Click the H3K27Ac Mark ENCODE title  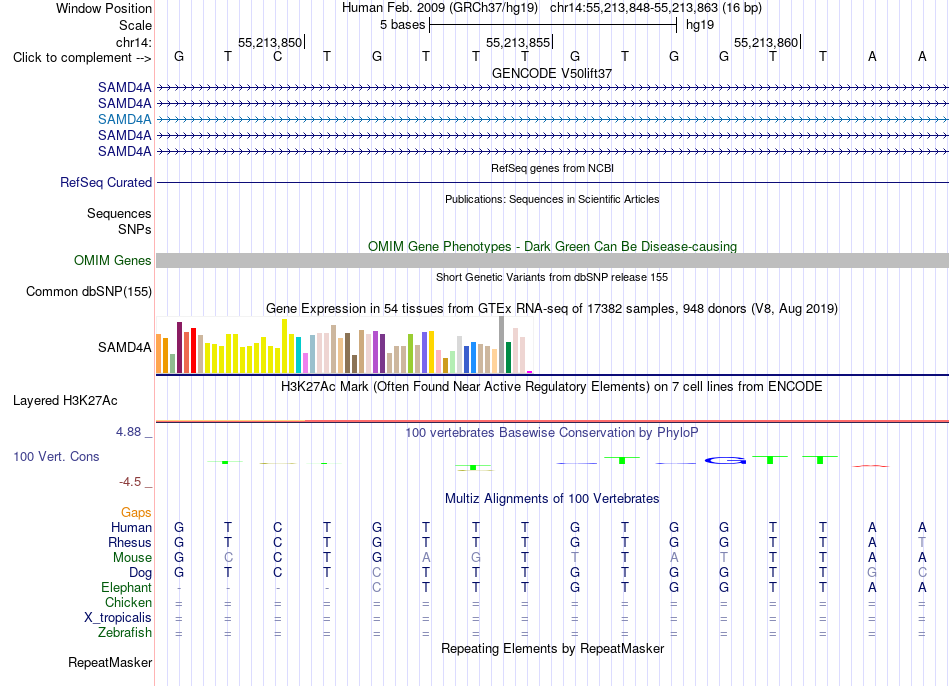[552, 387]
